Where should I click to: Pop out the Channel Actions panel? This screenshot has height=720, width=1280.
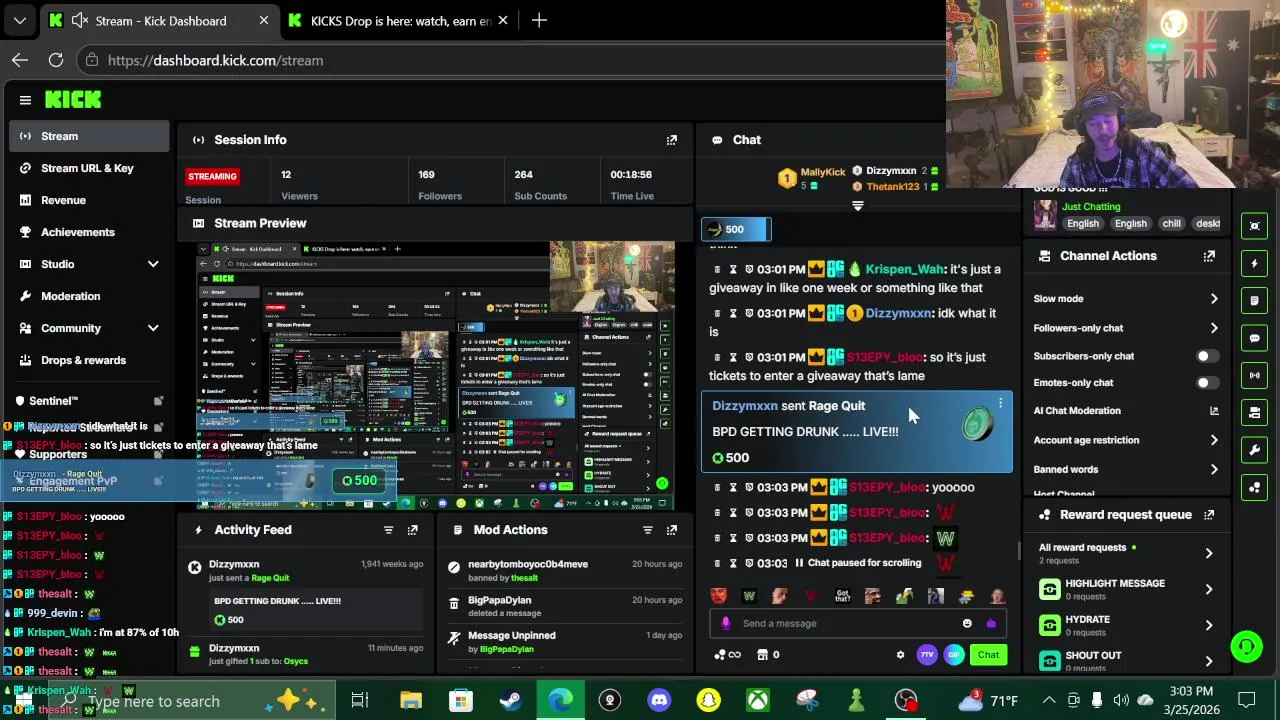1209,256
